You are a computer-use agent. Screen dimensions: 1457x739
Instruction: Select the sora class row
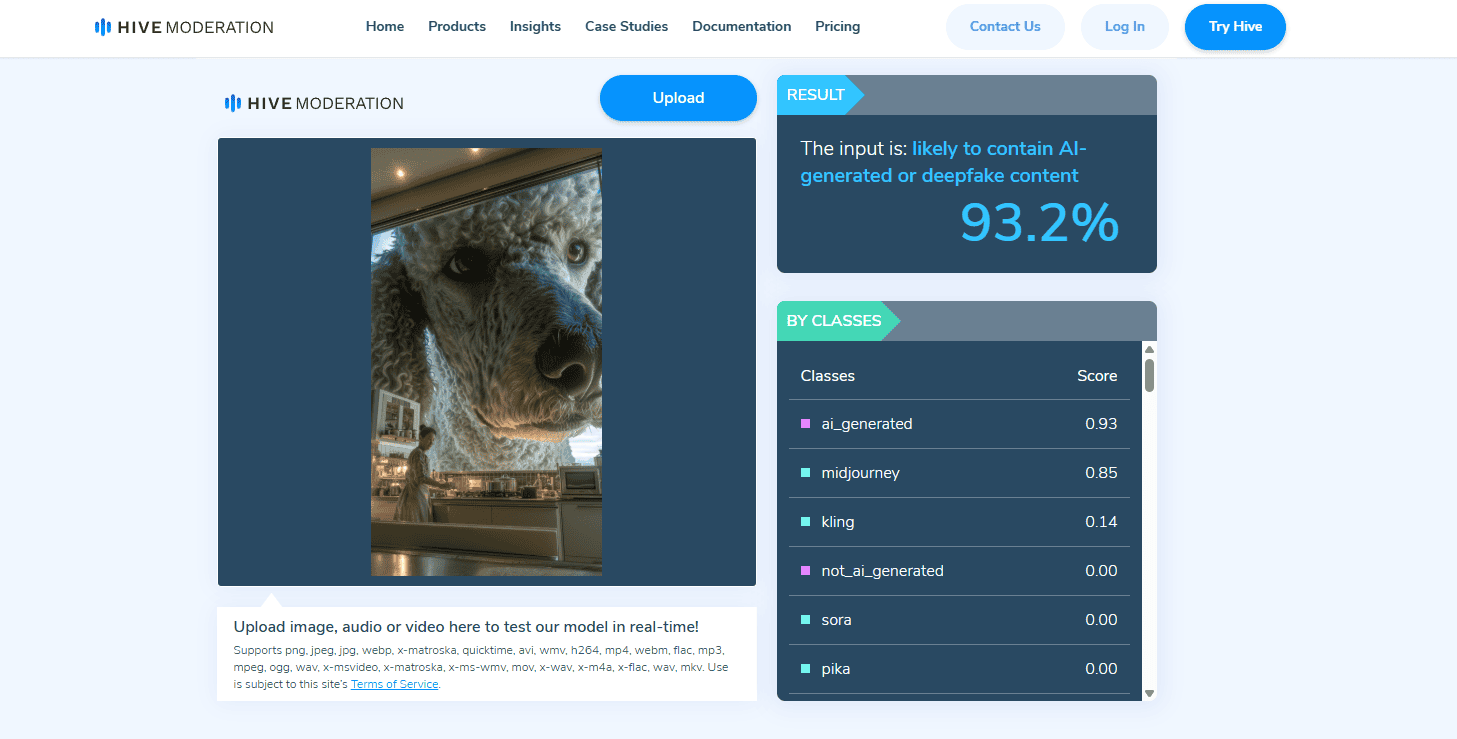click(x=959, y=620)
